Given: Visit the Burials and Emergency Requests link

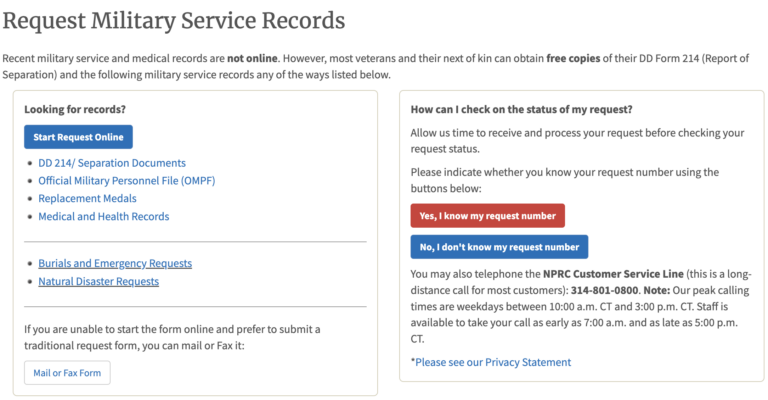Looking at the screenshot, I should pos(115,264).
